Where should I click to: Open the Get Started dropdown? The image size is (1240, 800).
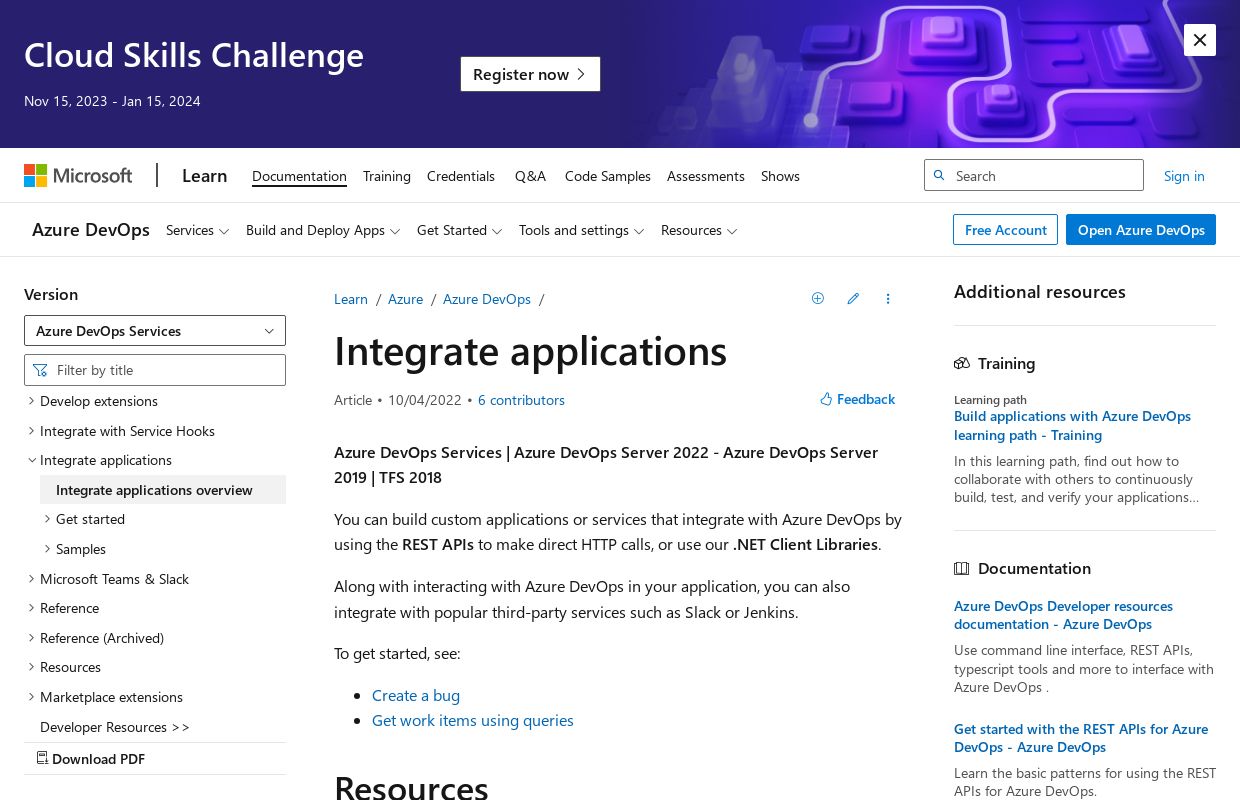tap(460, 230)
